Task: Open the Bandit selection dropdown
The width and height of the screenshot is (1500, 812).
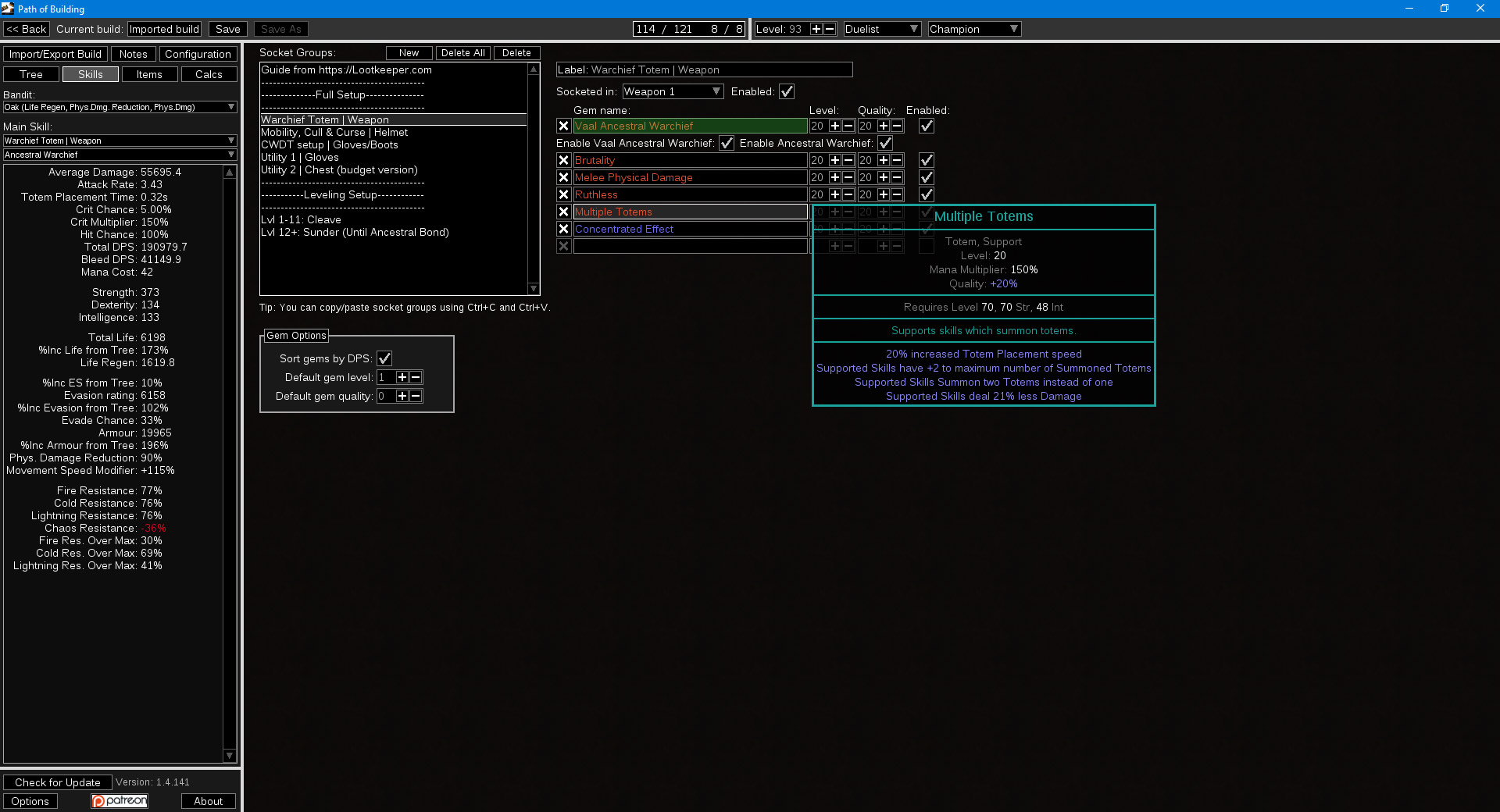Action: click(x=120, y=107)
